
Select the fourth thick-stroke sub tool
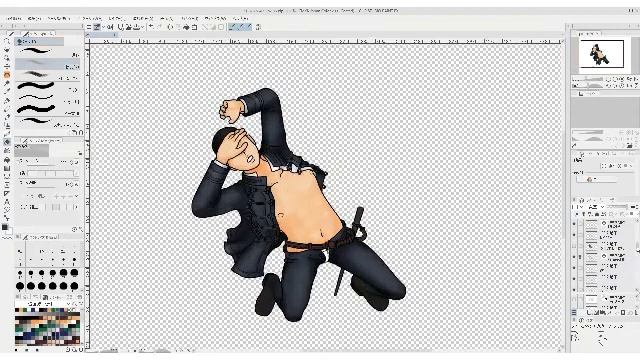(48, 86)
